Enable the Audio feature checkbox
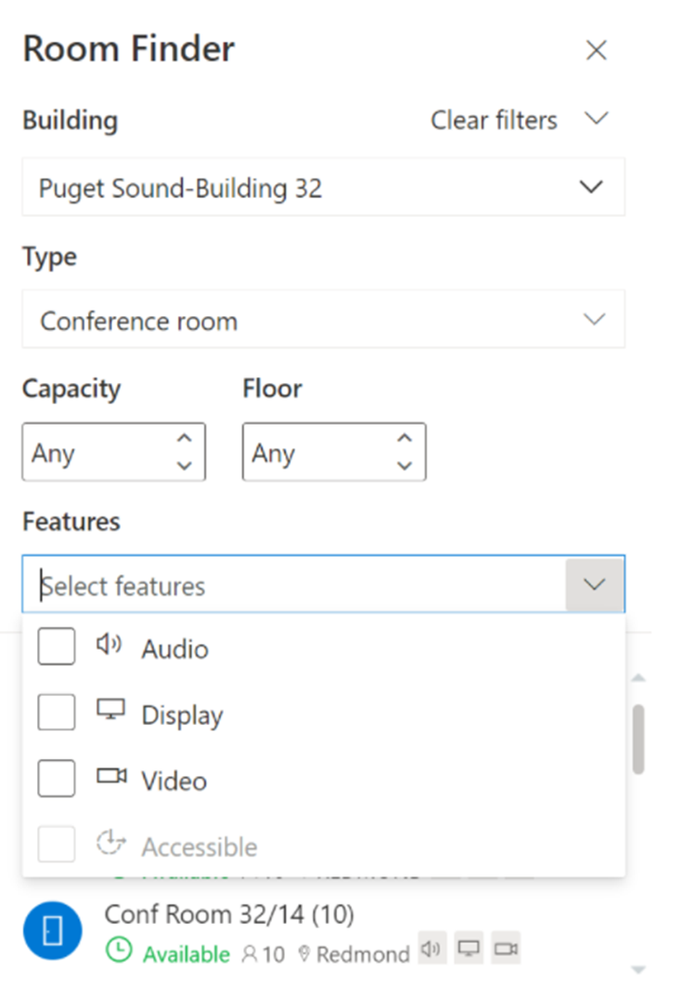 coord(56,647)
